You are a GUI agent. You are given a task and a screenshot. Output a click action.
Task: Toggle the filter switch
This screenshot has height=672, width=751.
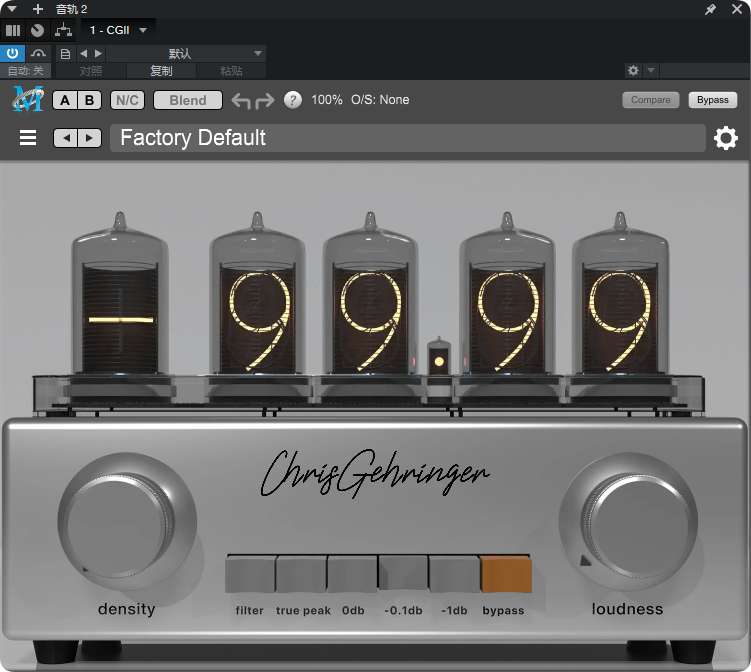pyautogui.click(x=250, y=573)
